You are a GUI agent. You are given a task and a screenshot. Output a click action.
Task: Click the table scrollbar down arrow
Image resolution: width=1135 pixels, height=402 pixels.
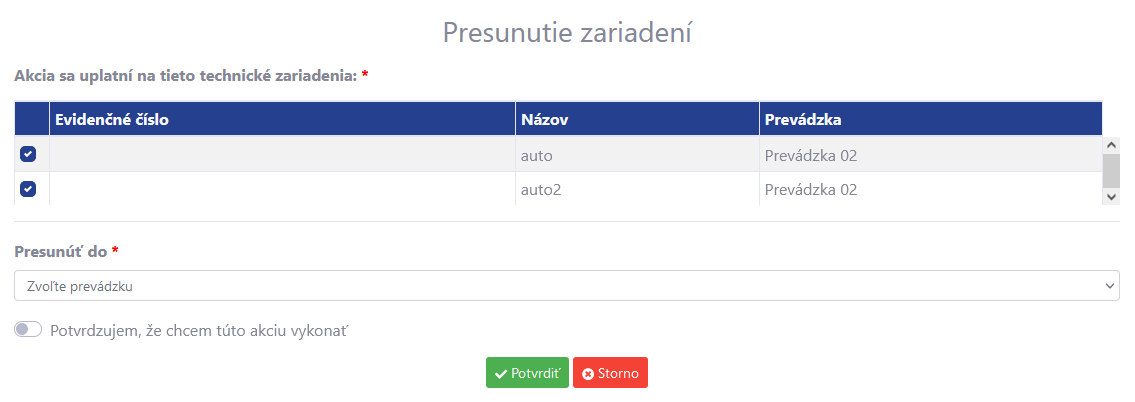coord(1111,196)
